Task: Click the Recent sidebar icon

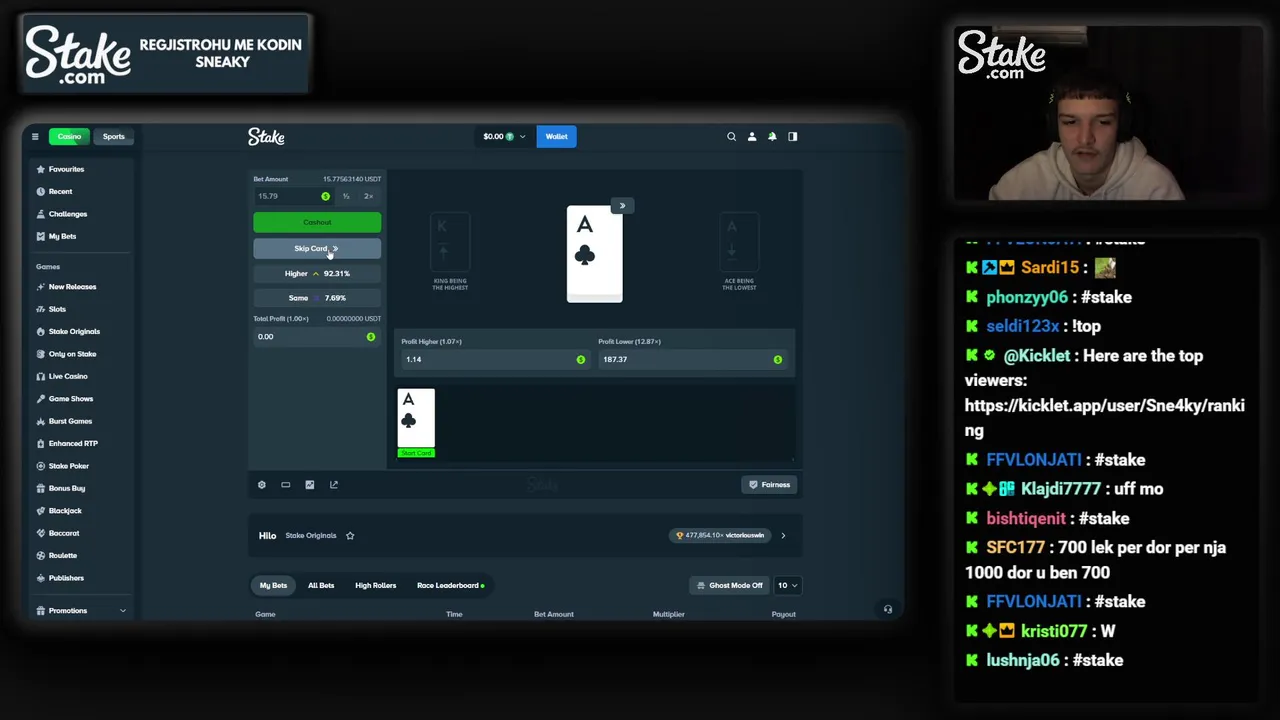Action: pos(41,191)
